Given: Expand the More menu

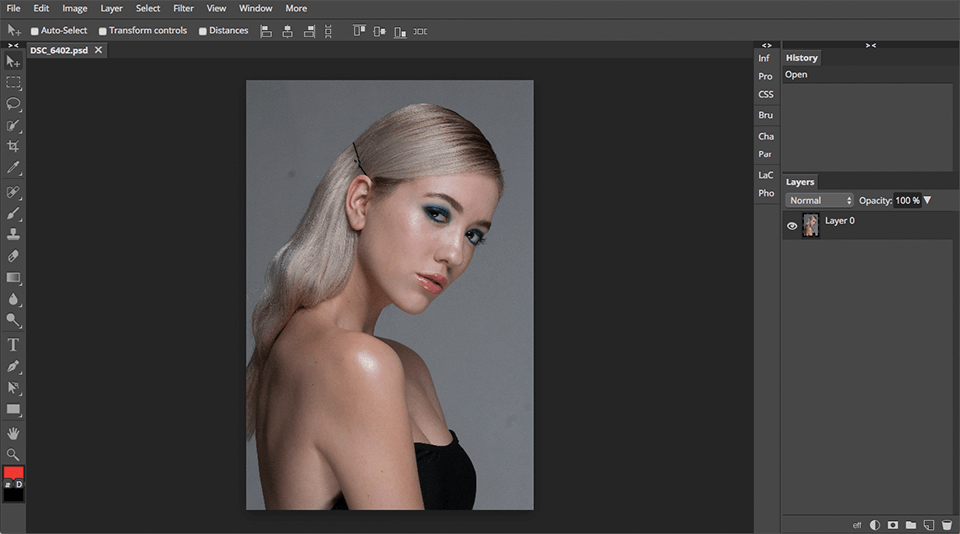Looking at the screenshot, I should (296, 8).
